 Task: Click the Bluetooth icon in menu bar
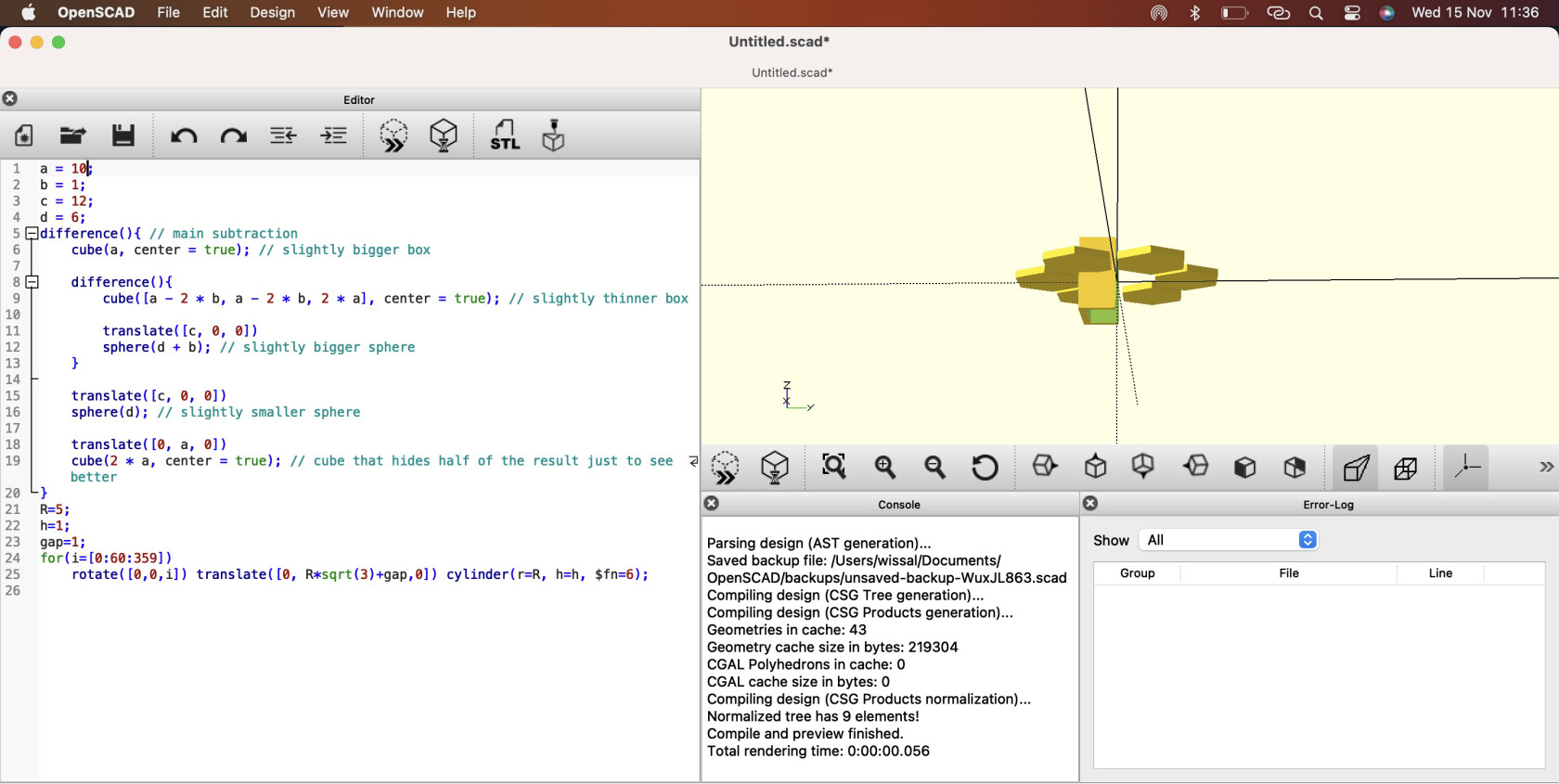coord(1195,13)
